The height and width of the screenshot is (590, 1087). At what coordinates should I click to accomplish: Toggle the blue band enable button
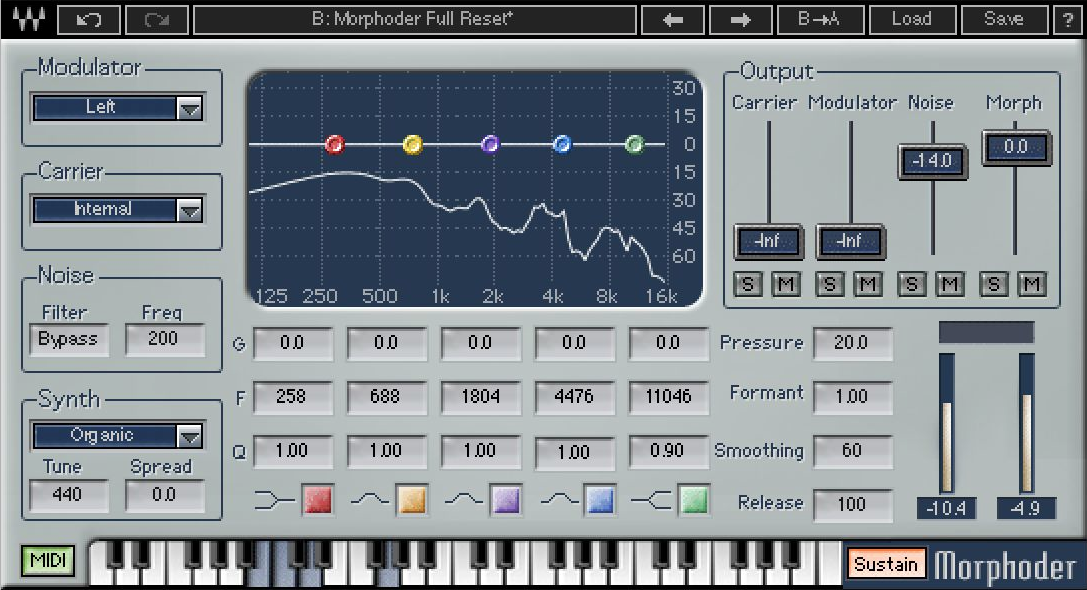click(x=600, y=500)
